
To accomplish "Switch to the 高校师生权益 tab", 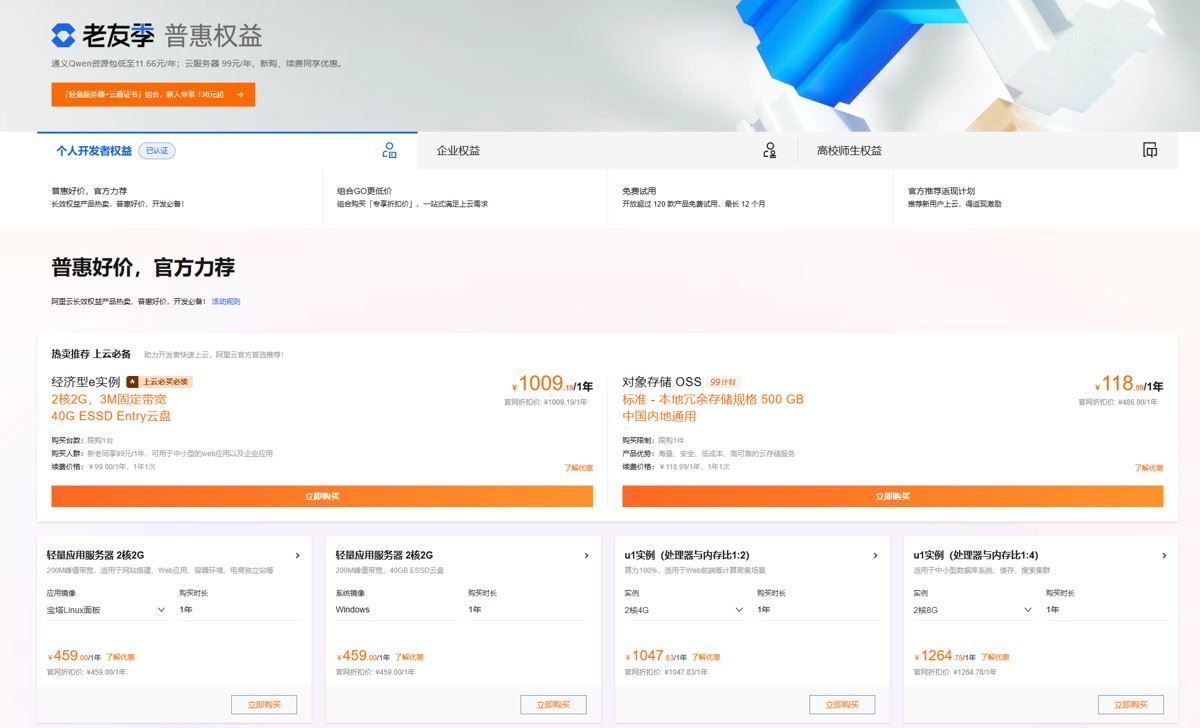I will click(x=987, y=151).
